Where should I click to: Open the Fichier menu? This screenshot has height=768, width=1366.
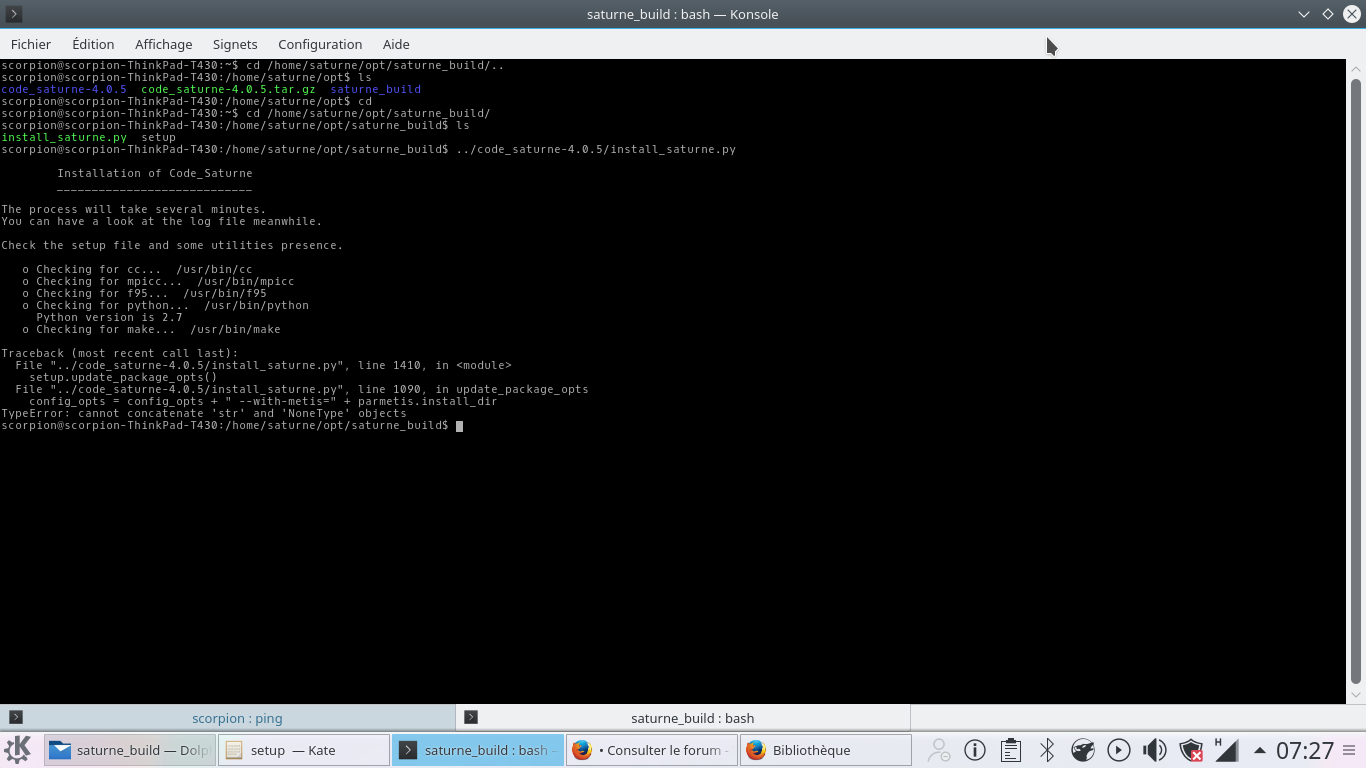(x=31, y=44)
